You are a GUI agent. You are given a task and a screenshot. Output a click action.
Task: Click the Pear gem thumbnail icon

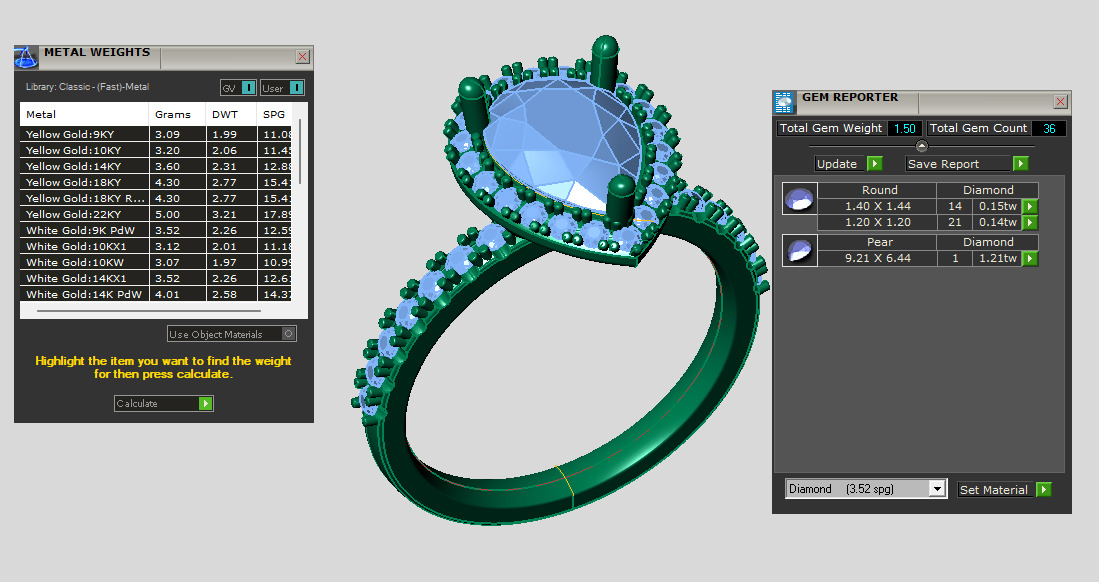click(799, 250)
